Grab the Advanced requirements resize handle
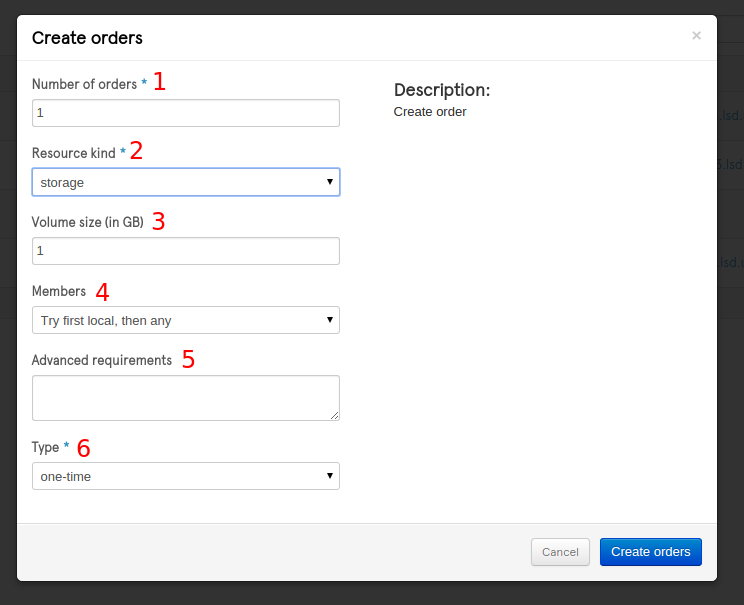The image size is (744, 605). (335, 416)
